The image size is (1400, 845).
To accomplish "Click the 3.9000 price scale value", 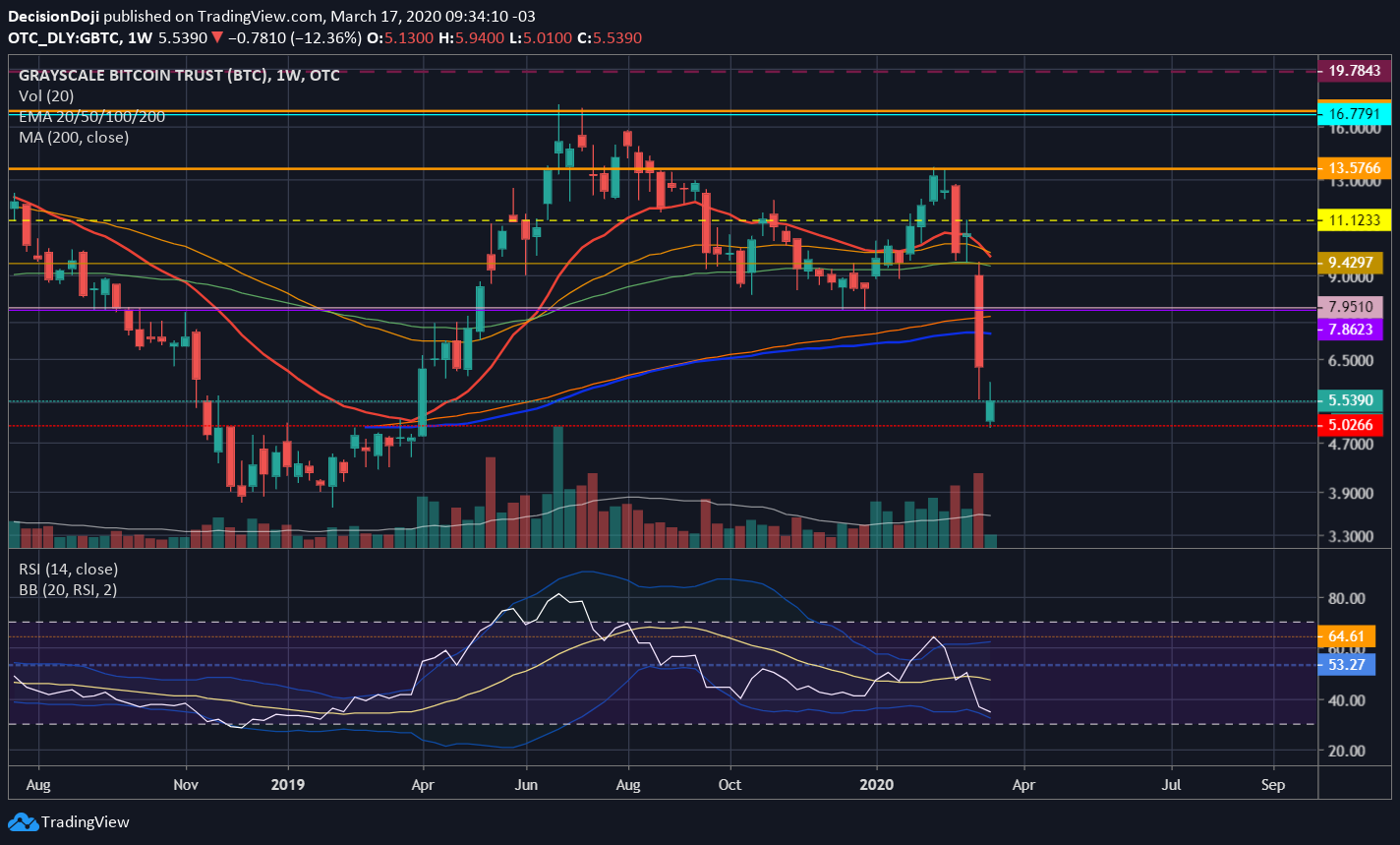I will click(x=1351, y=494).
